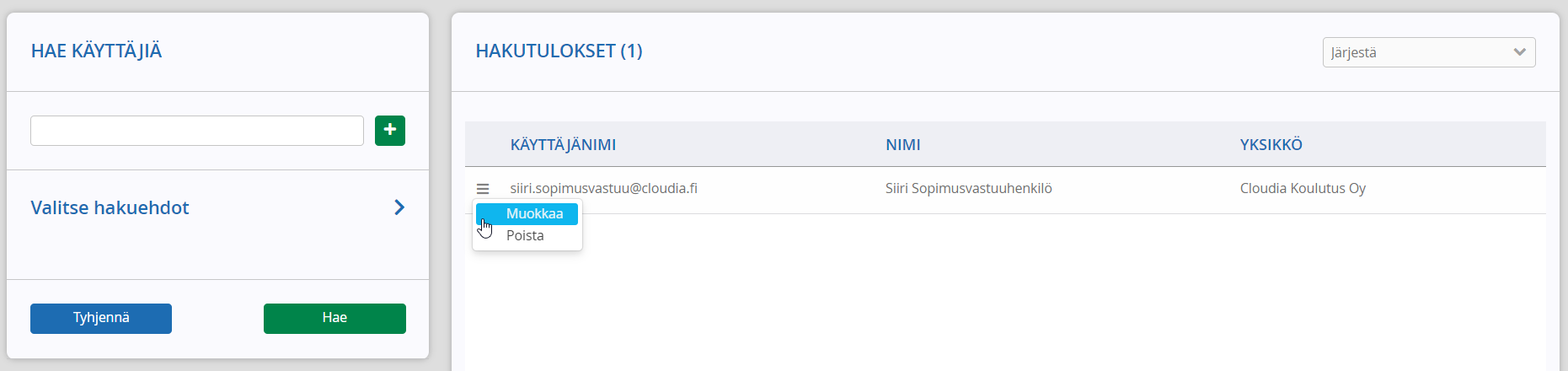The height and width of the screenshot is (371, 1568).
Task: Select the siiri.sopimusvastuu@cloudia.fi username cell
Action: pos(603,189)
